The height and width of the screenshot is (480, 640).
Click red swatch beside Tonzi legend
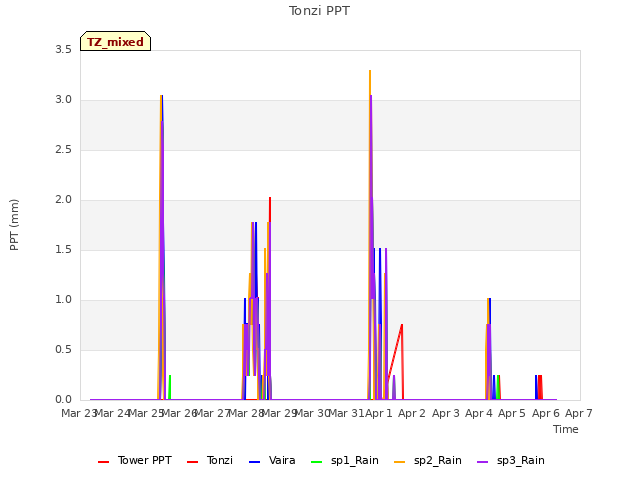coord(192,462)
